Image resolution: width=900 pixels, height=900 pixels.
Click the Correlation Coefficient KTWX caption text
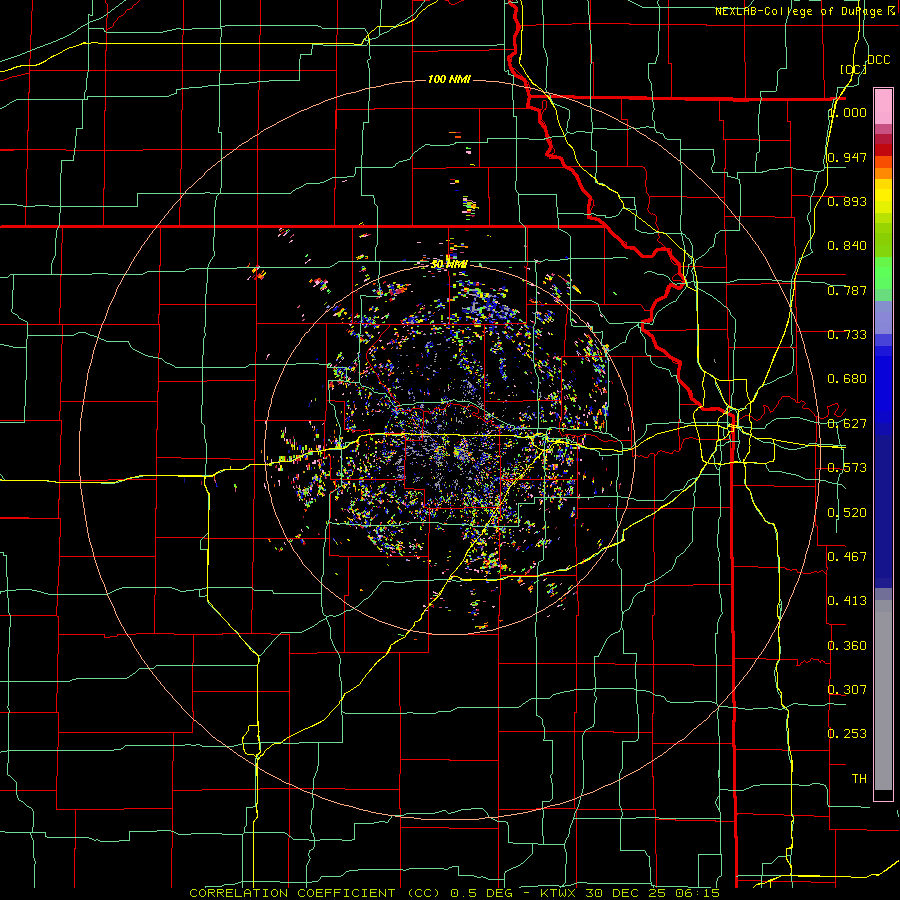[x=454, y=893]
